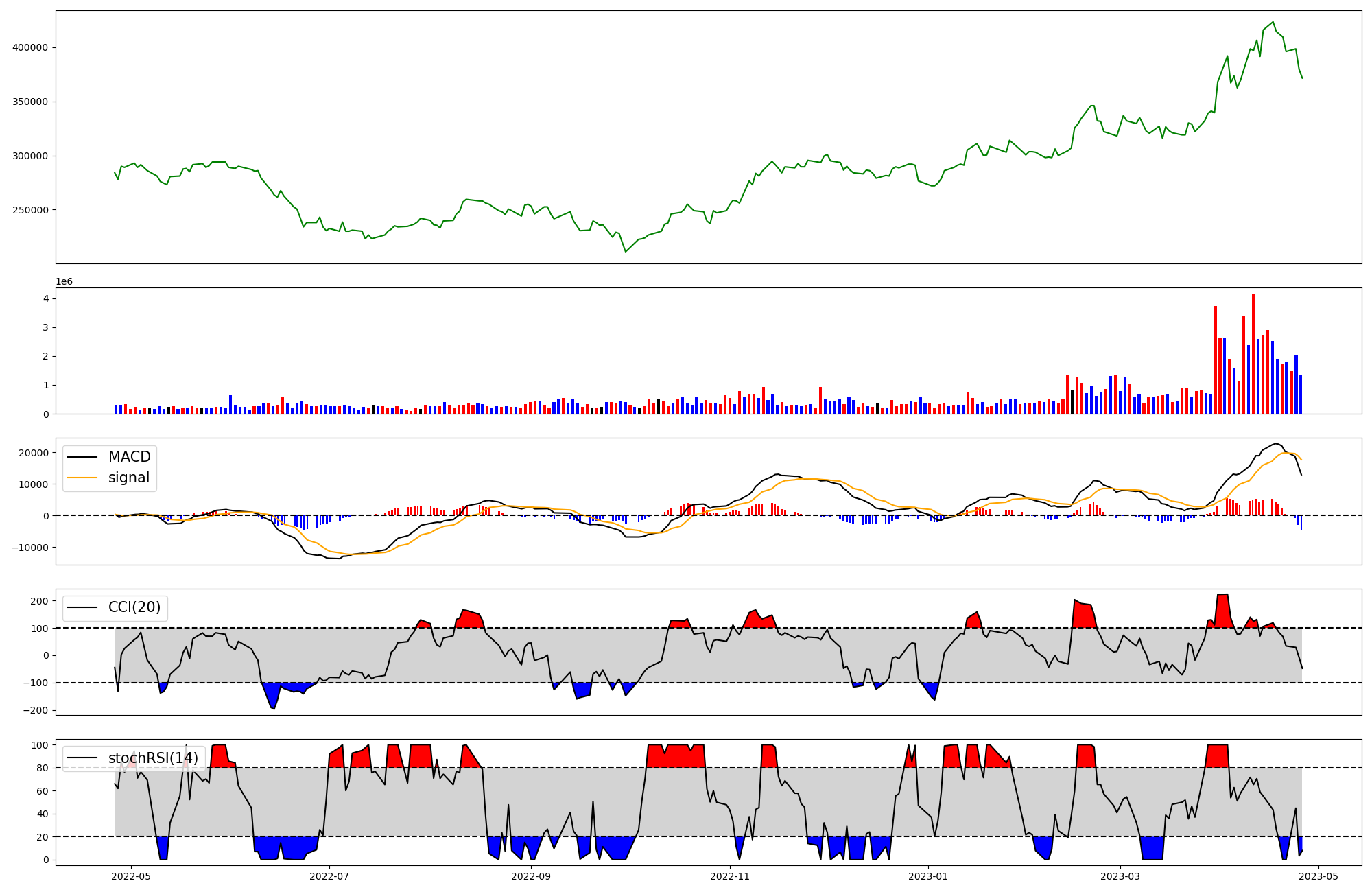Click the 2022-07 x-axis date label
The height and width of the screenshot is (892, 1372).
pos(330,876)
